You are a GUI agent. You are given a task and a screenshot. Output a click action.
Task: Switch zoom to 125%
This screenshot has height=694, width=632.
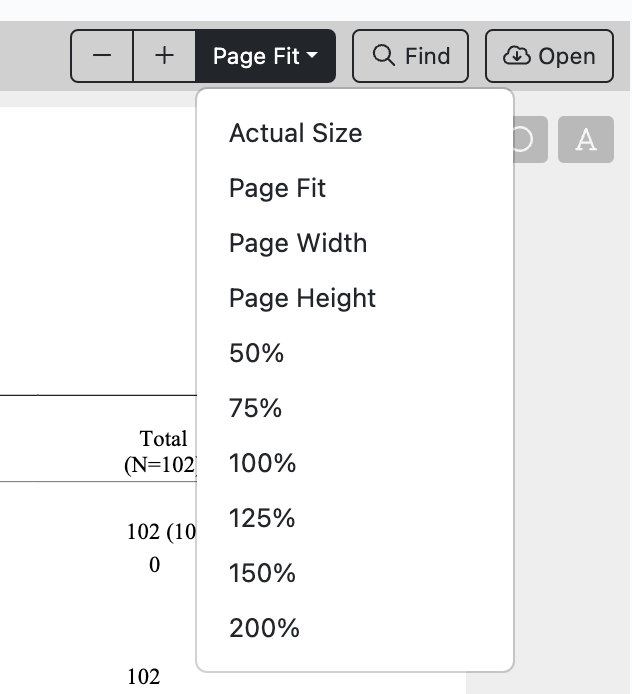tap(262, 518)
